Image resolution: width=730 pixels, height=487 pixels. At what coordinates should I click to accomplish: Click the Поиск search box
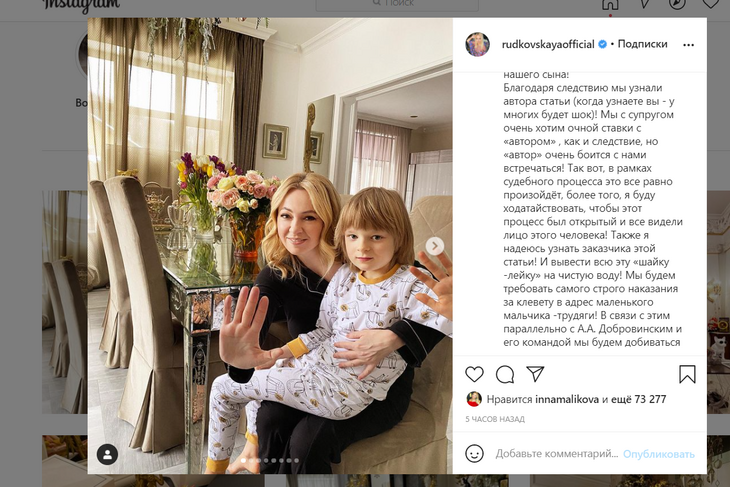click(397, 4)
